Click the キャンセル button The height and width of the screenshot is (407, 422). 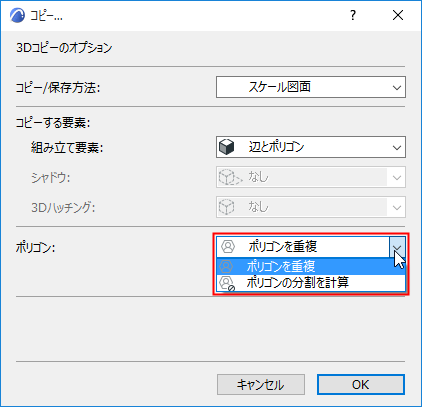261,385
